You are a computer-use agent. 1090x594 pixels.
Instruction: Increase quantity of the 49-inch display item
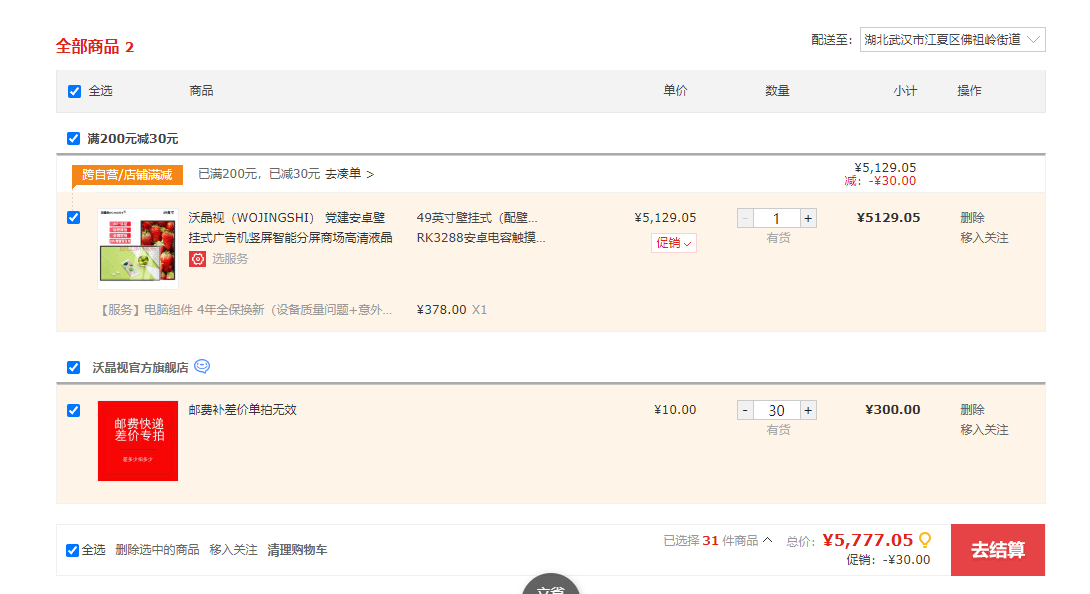pos(808,218)
